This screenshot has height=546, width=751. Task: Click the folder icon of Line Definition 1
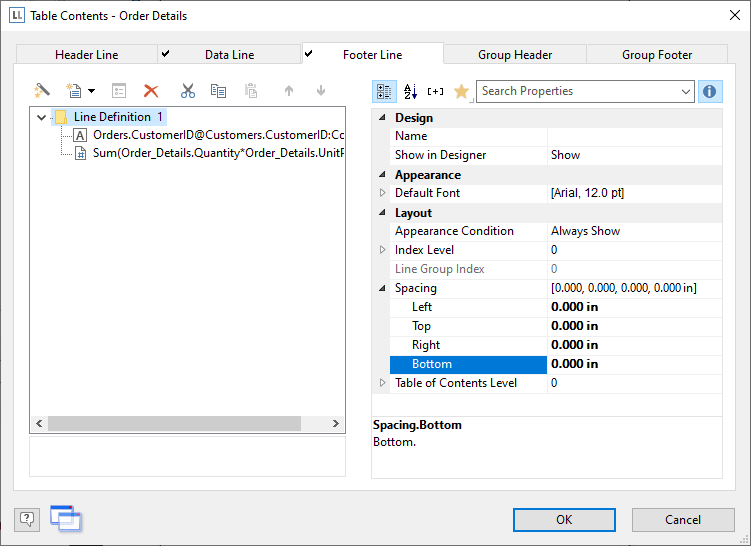coord(61,117)
